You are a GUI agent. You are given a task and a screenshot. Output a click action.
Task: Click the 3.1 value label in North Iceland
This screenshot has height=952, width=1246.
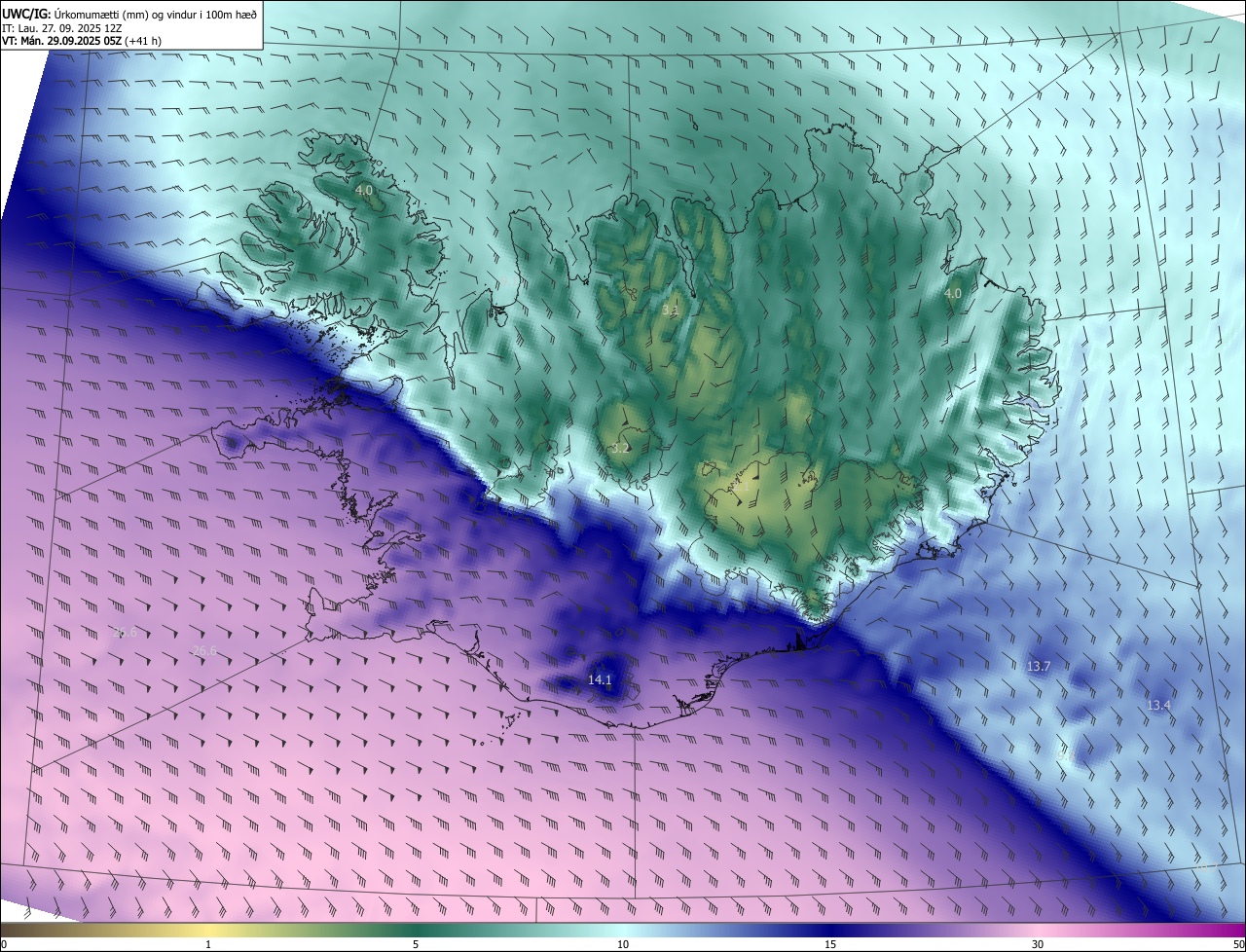[x=670, y=311]
